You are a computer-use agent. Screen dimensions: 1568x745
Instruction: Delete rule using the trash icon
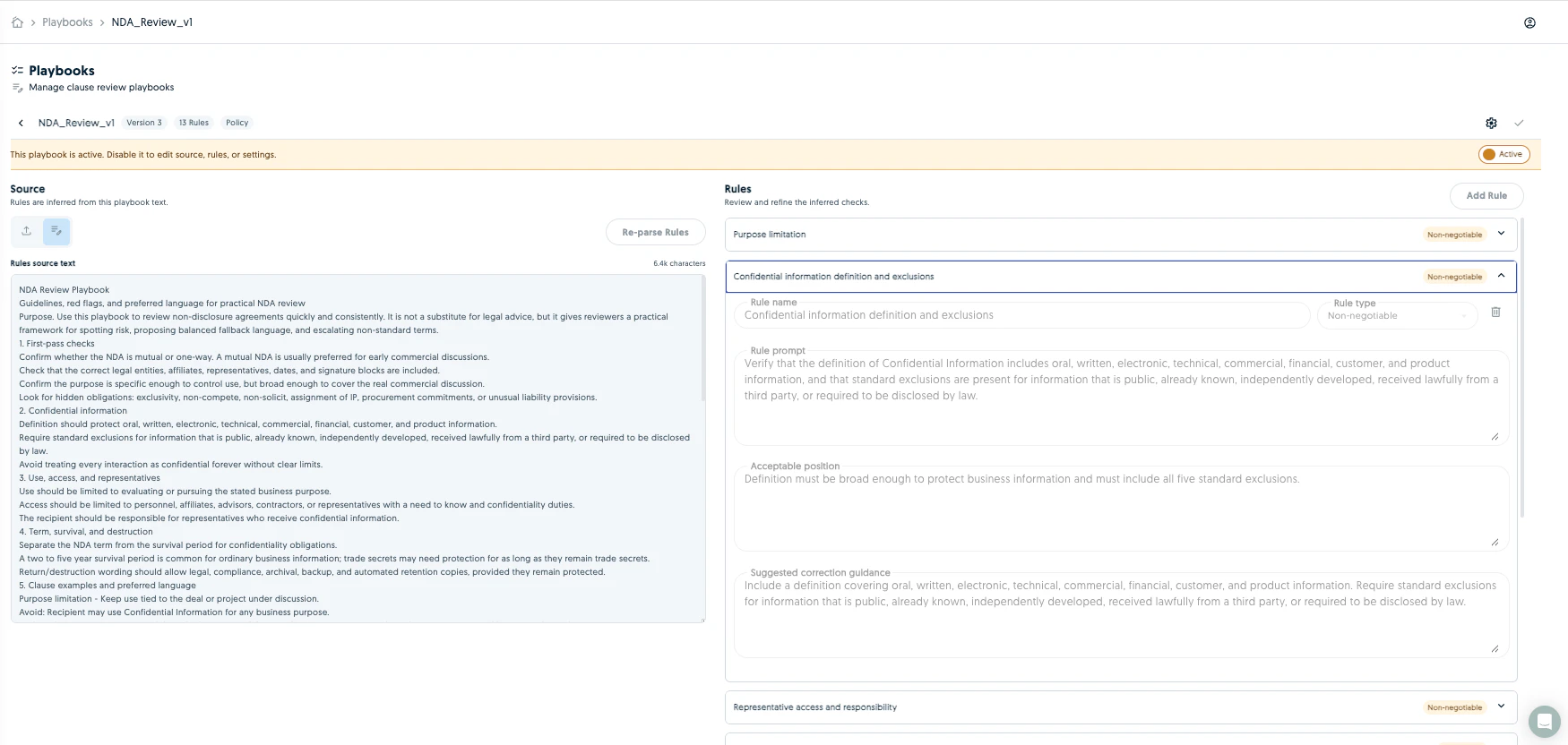(1495, 312)
